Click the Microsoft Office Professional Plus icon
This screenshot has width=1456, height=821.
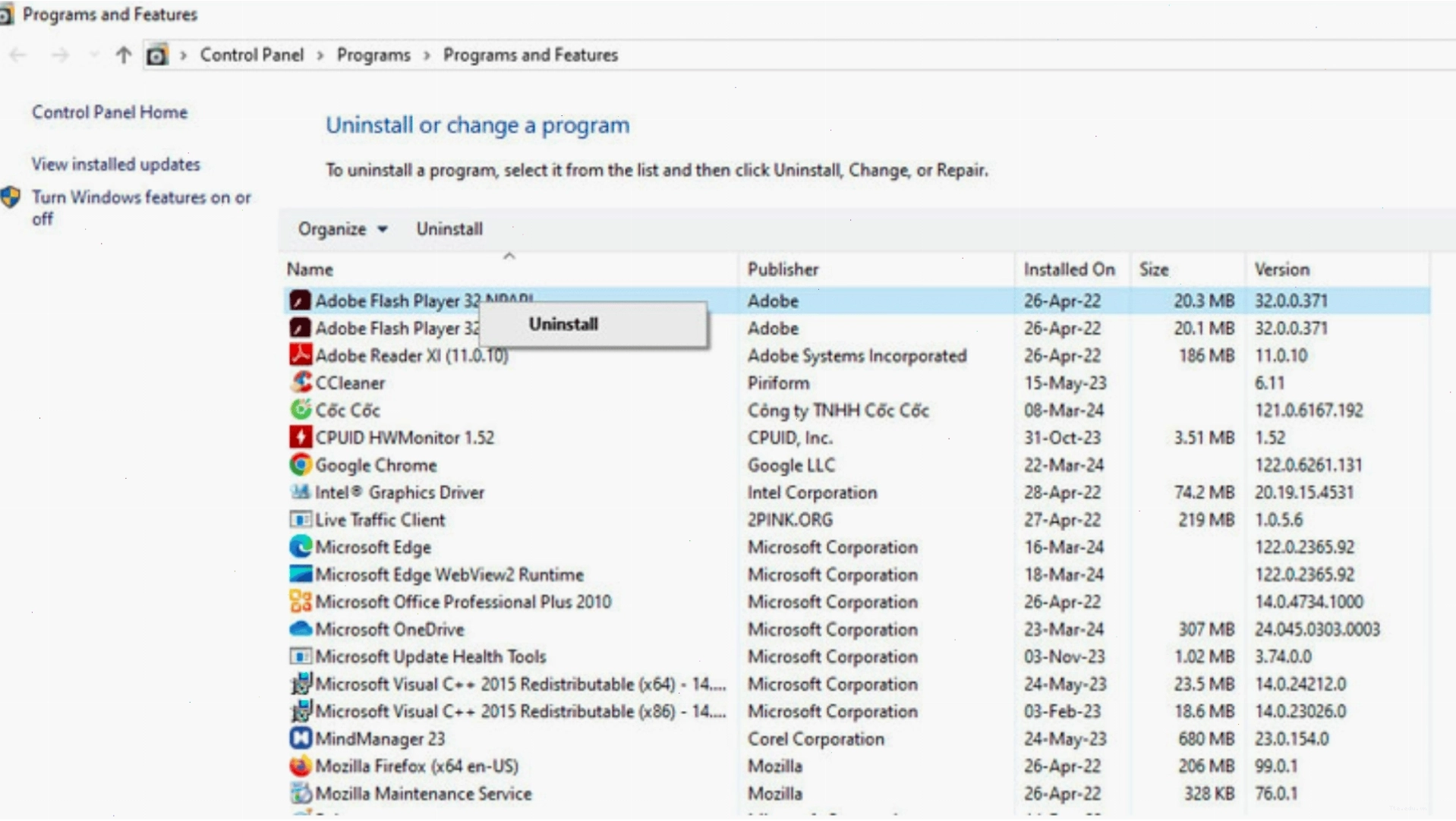300,602
